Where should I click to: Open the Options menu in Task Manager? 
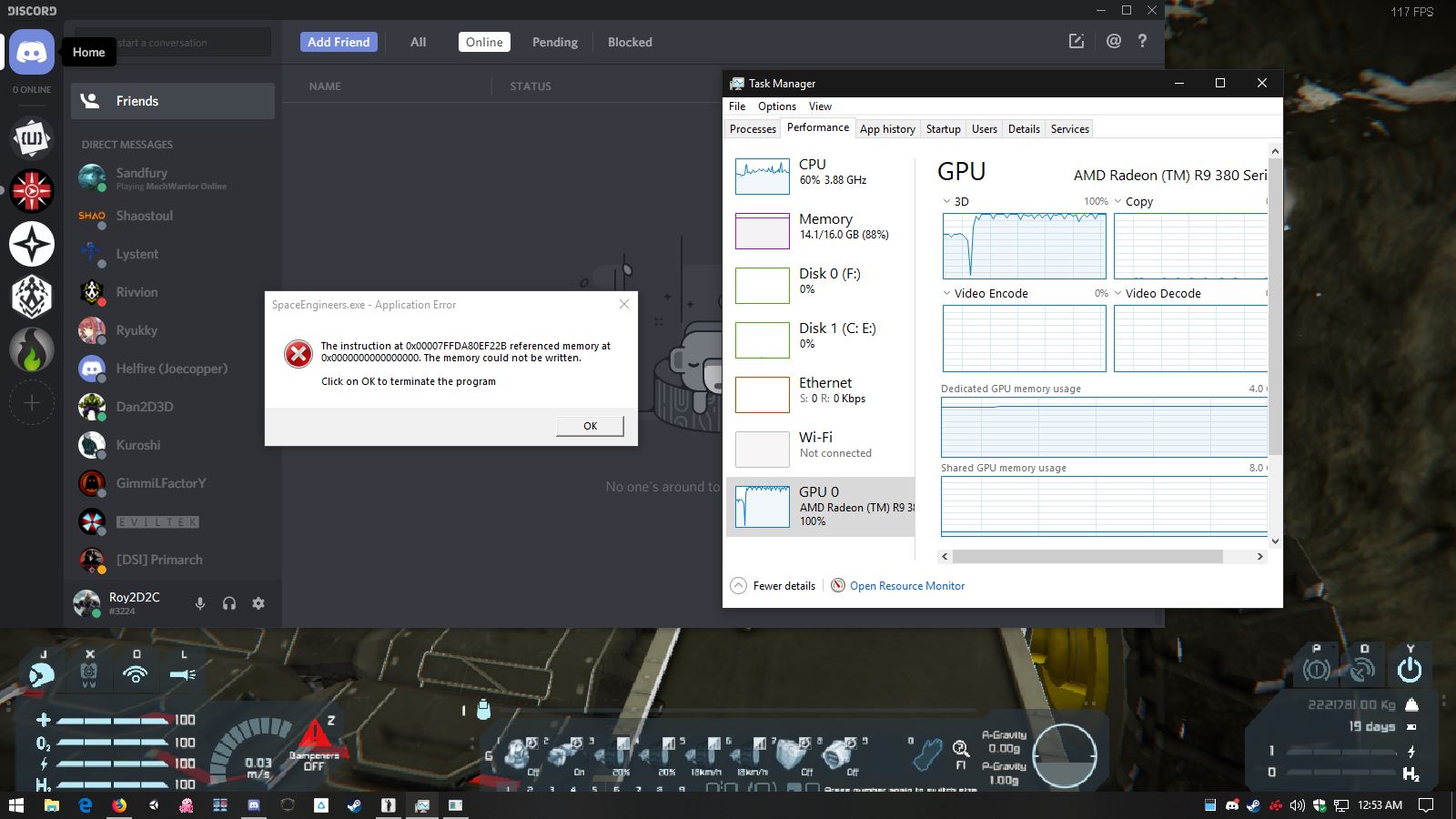(776, 106)
